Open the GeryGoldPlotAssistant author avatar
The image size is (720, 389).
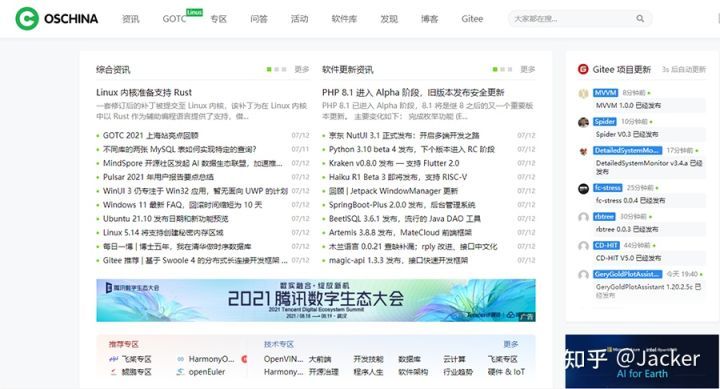[583, 275]
